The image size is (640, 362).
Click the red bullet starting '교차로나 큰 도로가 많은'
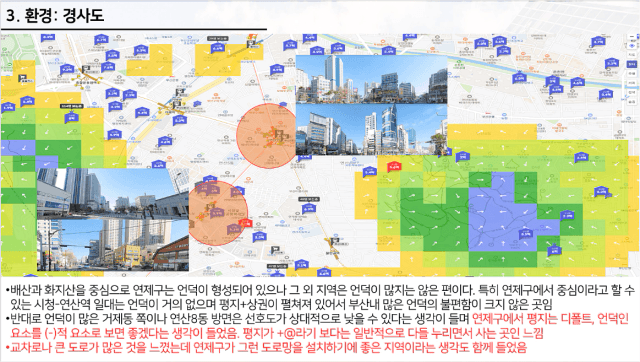tap(266, 347)
